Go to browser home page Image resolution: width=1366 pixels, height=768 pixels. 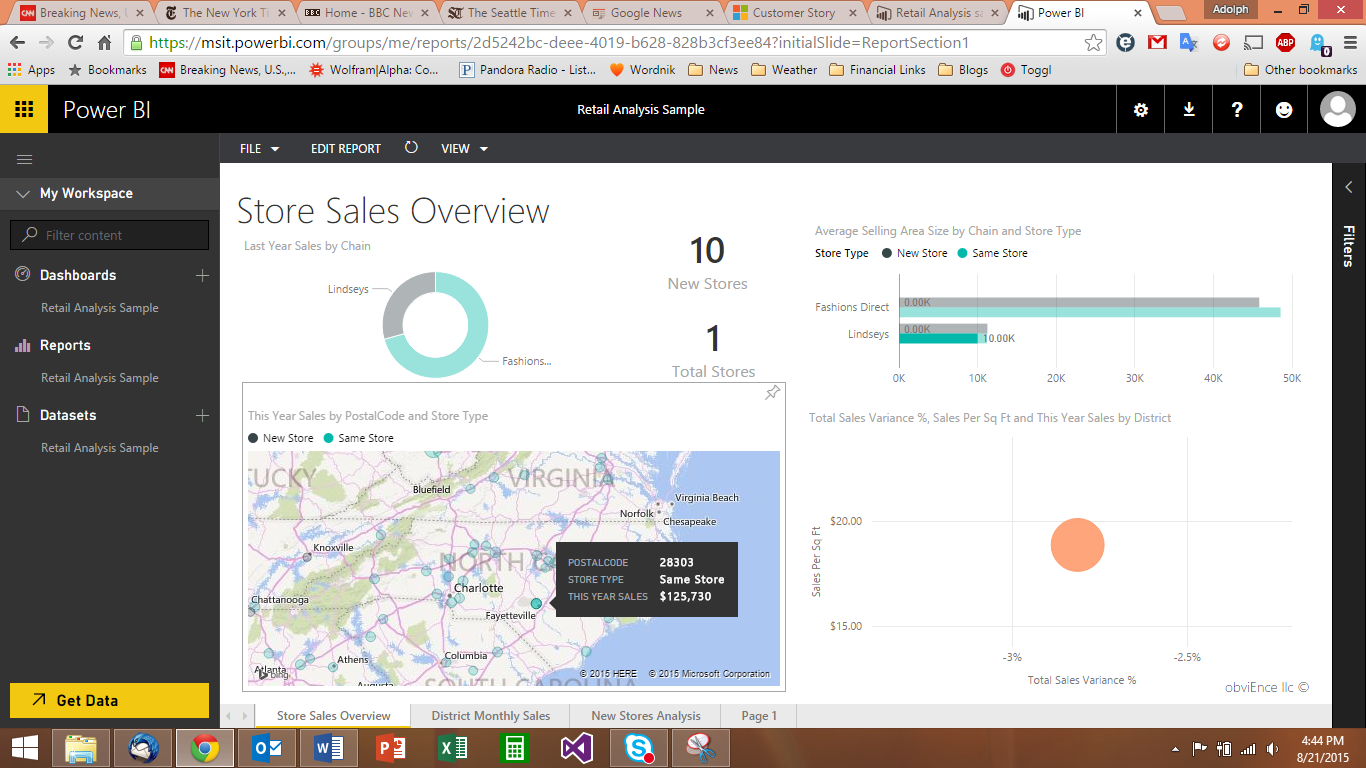tap(104, 43)
